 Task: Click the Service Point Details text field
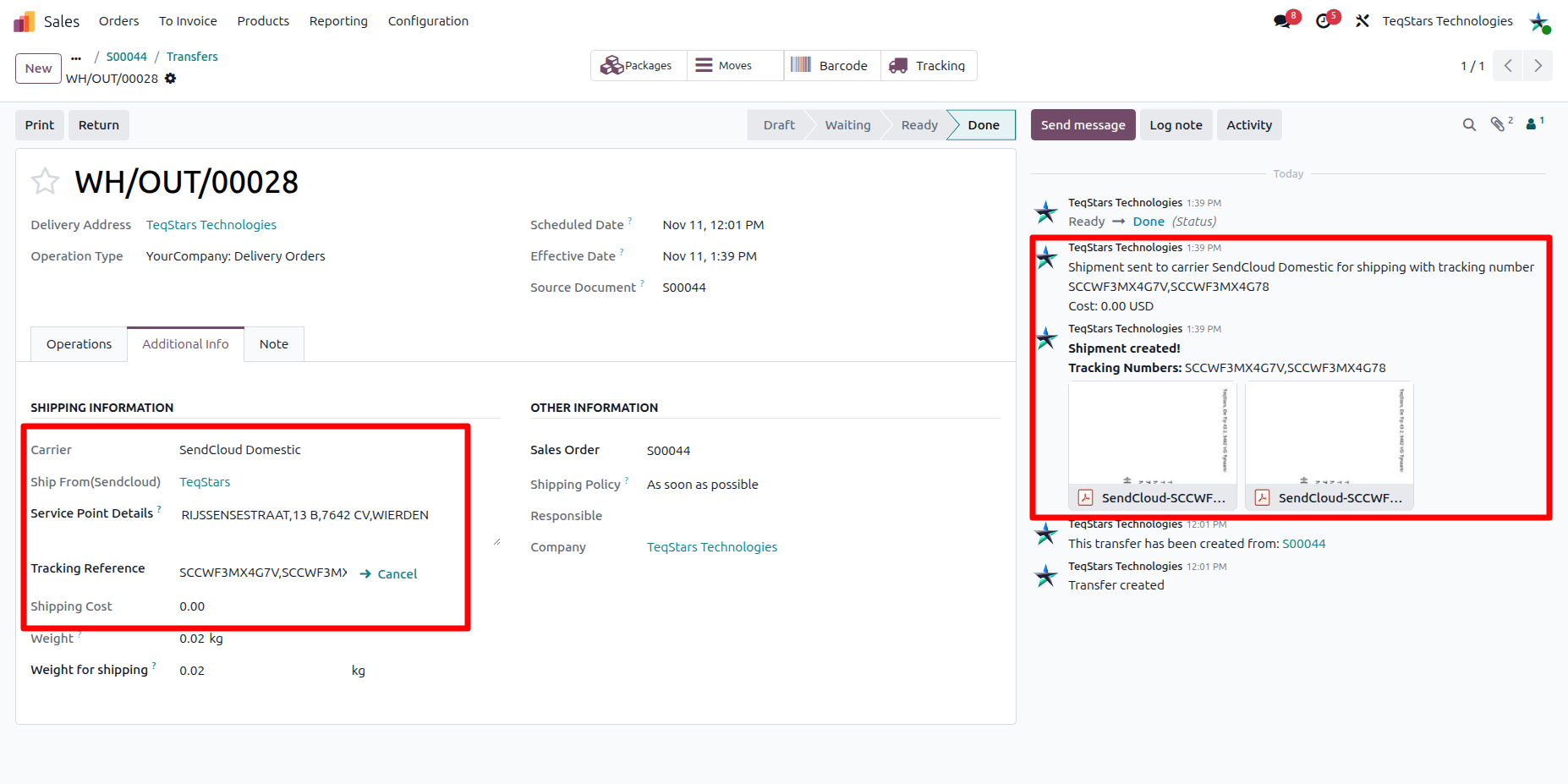click(x=338, y=526)
